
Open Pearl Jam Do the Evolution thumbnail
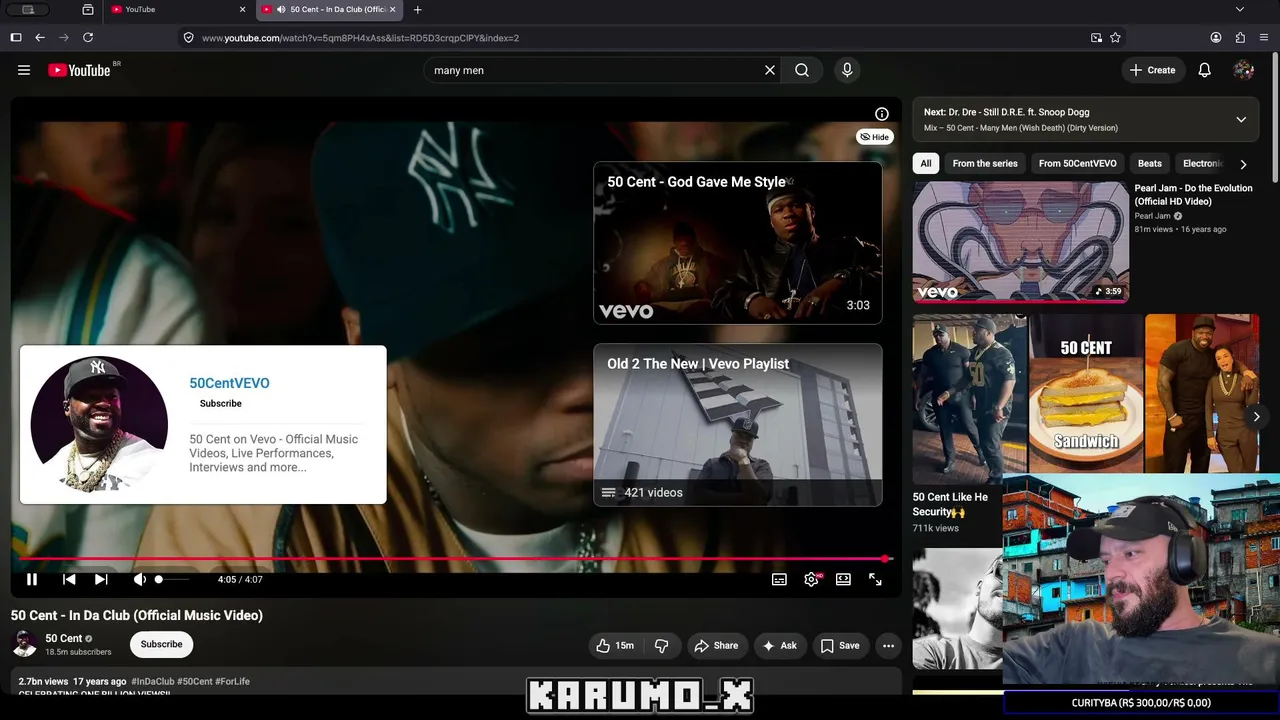tap(1021, 241)
